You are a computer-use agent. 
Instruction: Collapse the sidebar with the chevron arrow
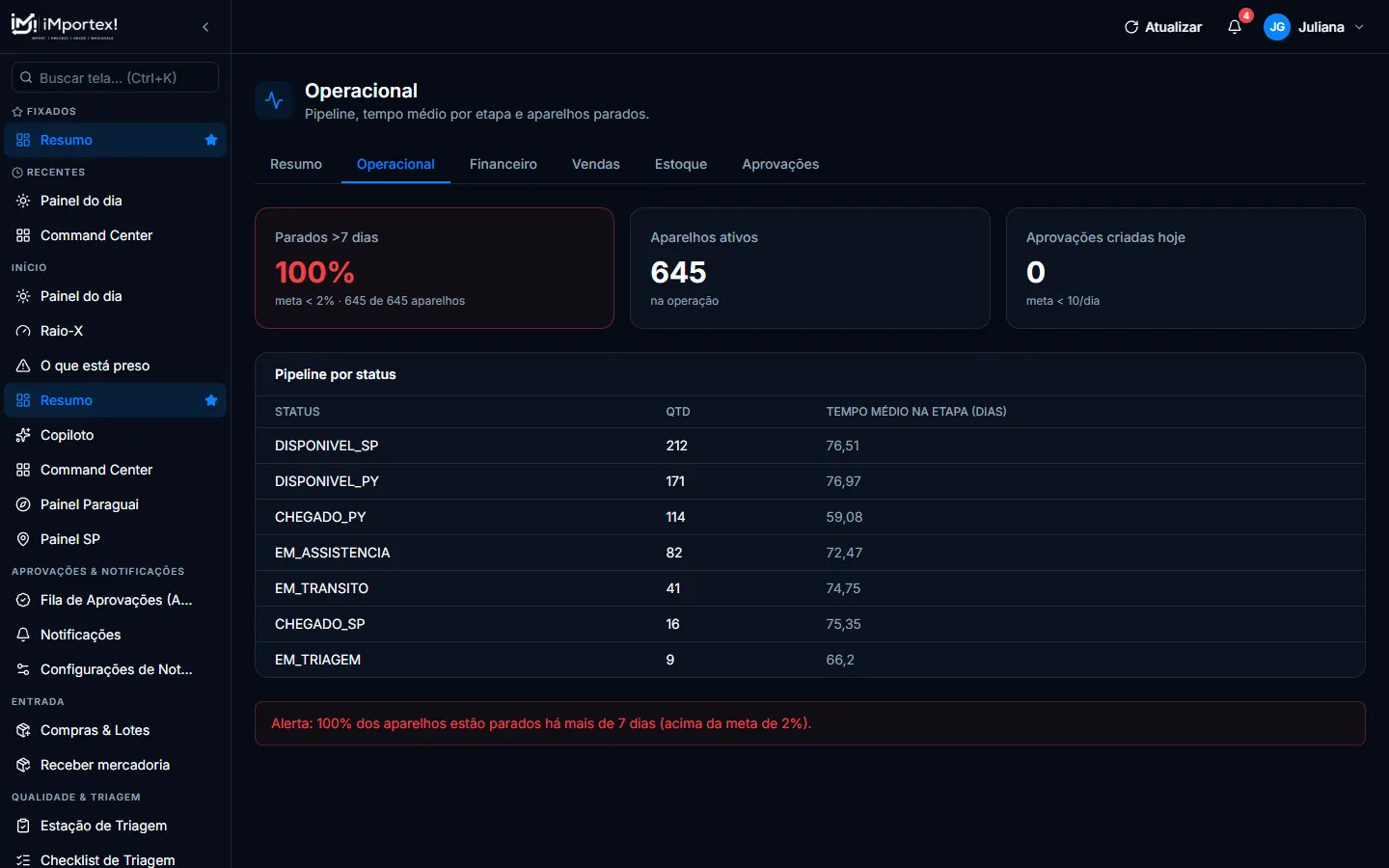pyautogui.click(x=205, y=27)
